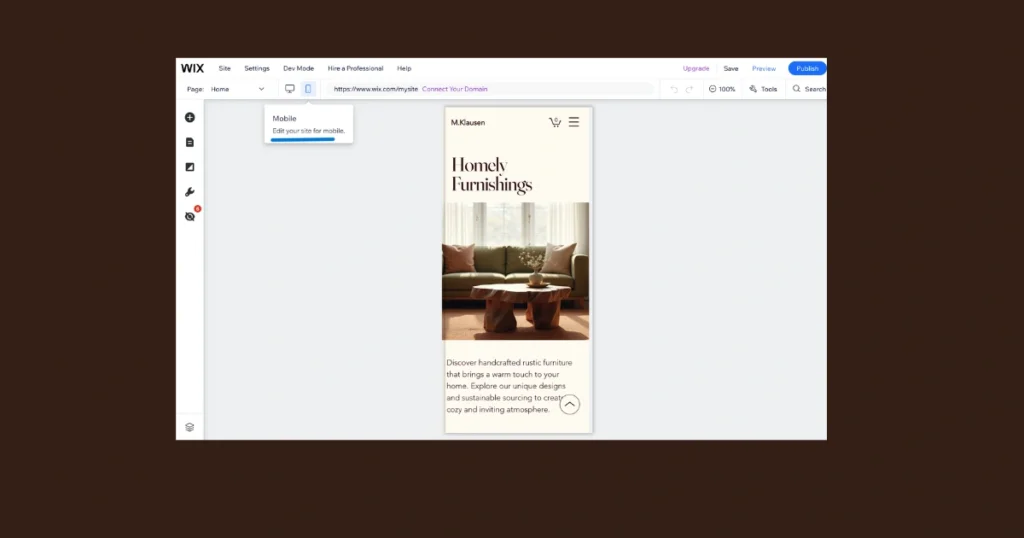Open the Layers icon at sidebar bottom

(190, 427)
